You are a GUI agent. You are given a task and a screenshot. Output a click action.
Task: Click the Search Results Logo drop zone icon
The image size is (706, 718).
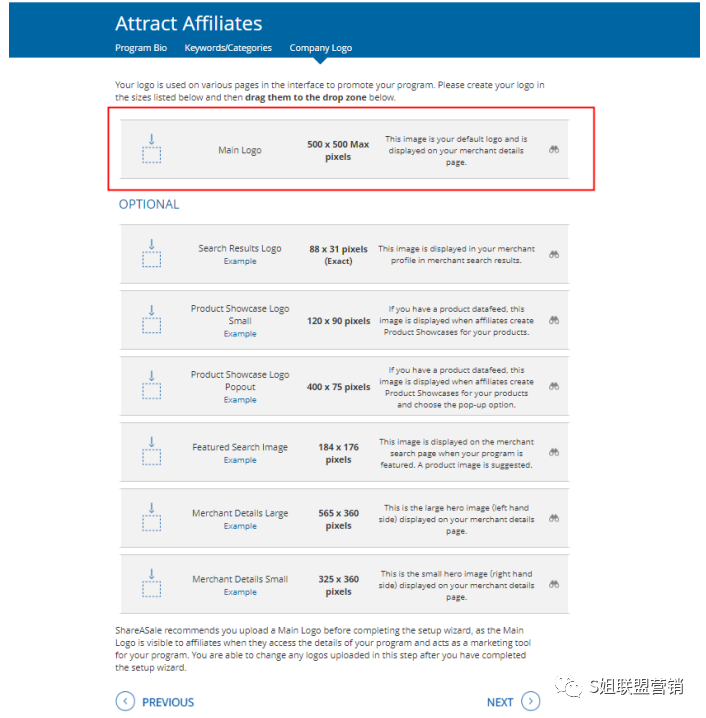[x=152, y=253]
